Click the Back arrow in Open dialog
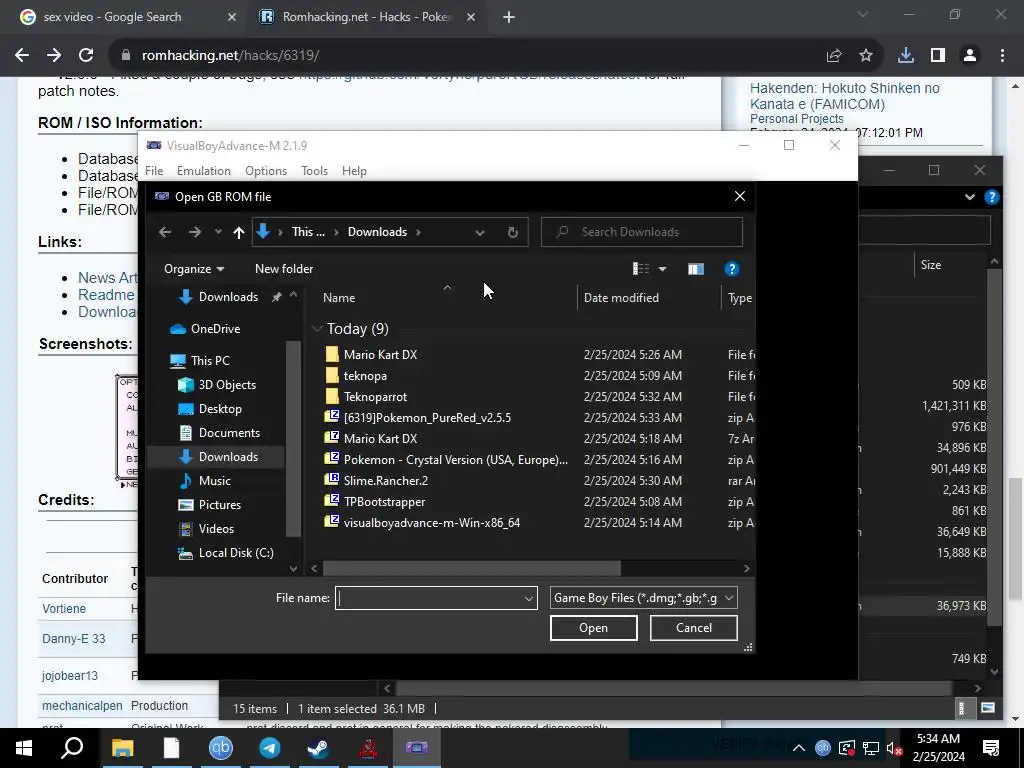1024x768 pixels. 165,232
